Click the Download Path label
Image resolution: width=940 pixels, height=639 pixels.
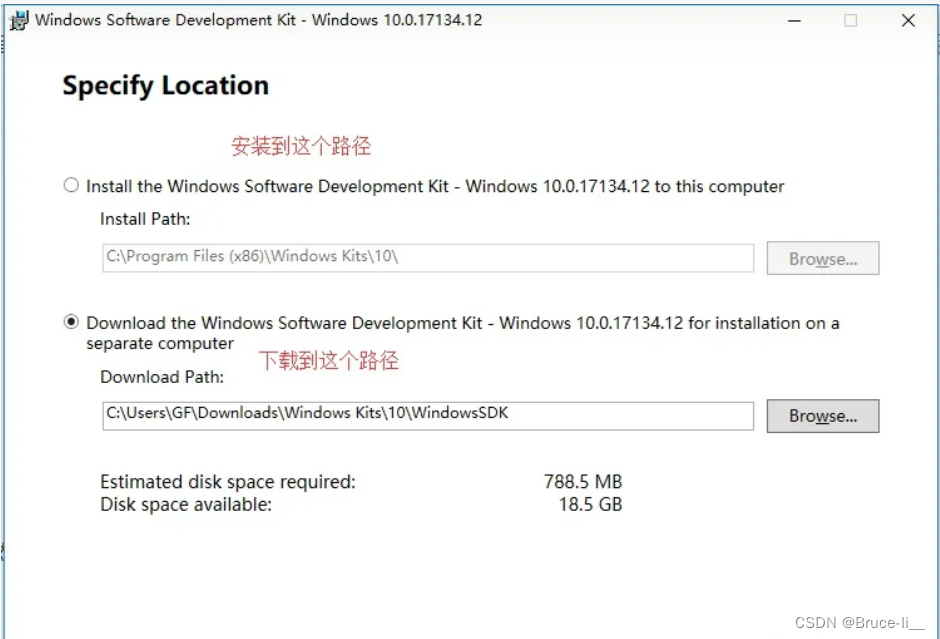[162, 377]
